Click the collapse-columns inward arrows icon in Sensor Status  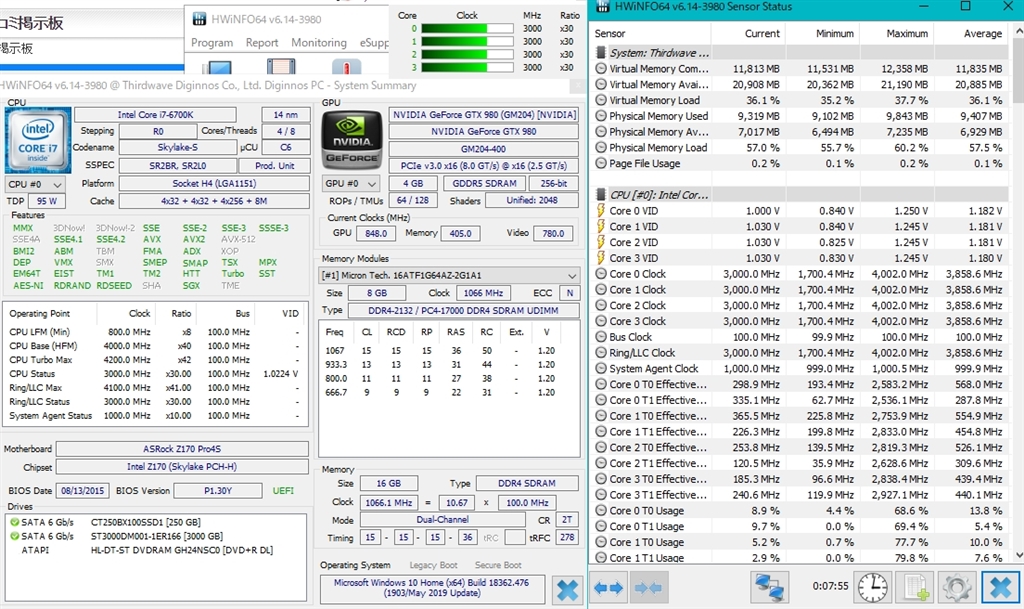point(648,587)
